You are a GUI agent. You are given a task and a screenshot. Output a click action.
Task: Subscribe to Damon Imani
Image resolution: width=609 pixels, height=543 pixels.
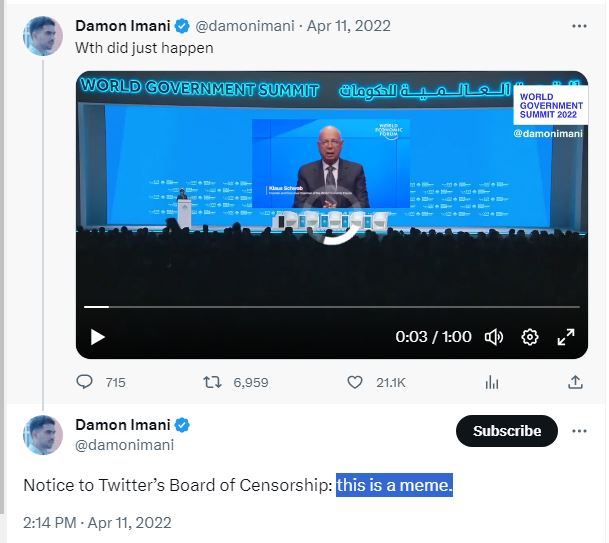click(506, 431)
